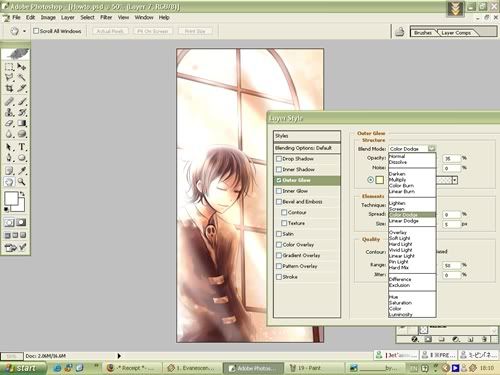The image size is (500, 375).
Task: Open the Blend Mode dropdown arrow
Action: [432, 148]
